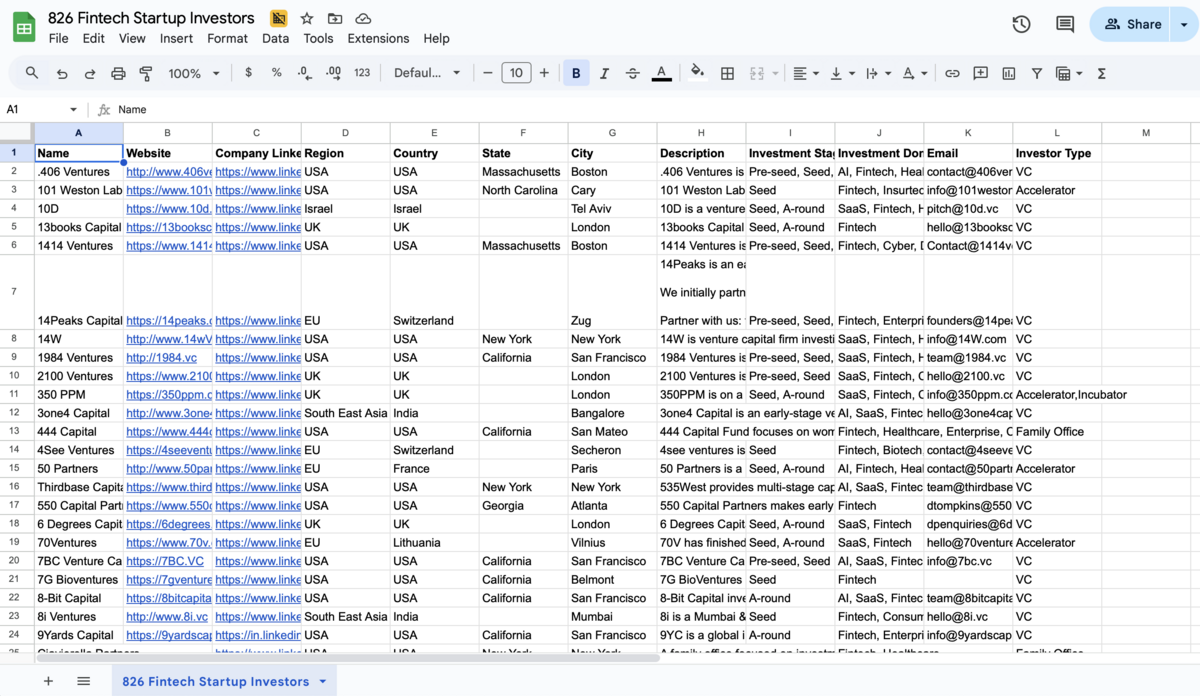Insert a chart from the toolbar
1200x696 pixels.
[1008, 73]
